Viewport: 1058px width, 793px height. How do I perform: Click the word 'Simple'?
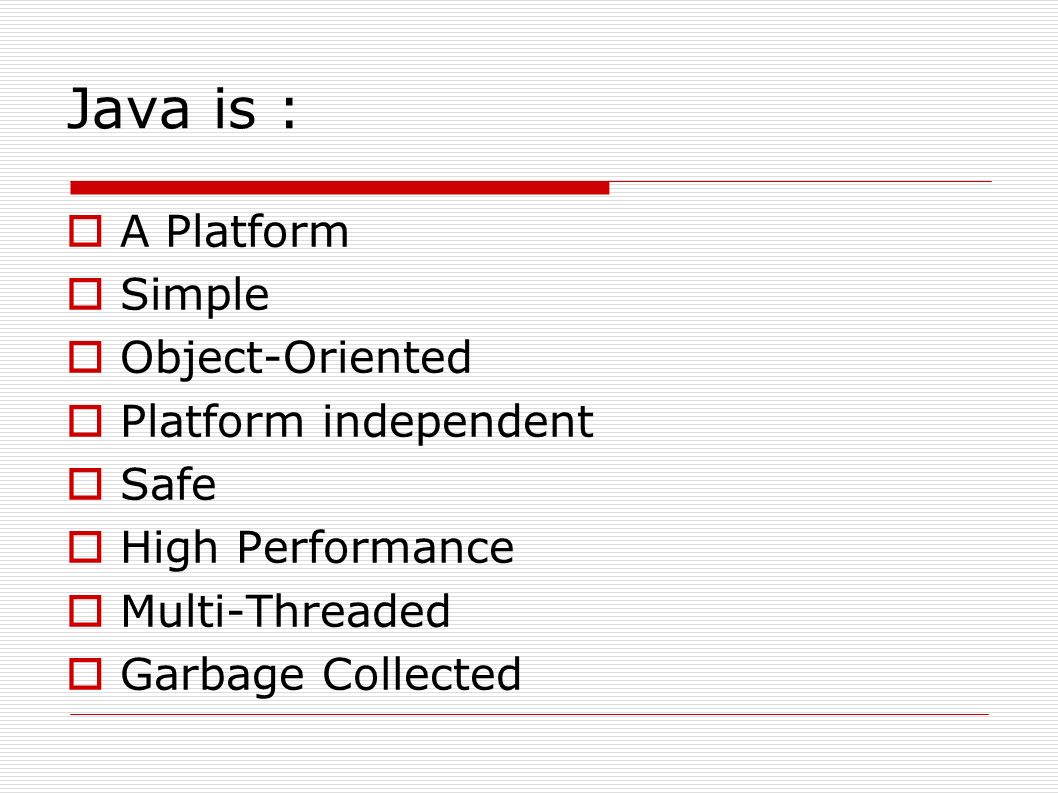coord(195,296)
